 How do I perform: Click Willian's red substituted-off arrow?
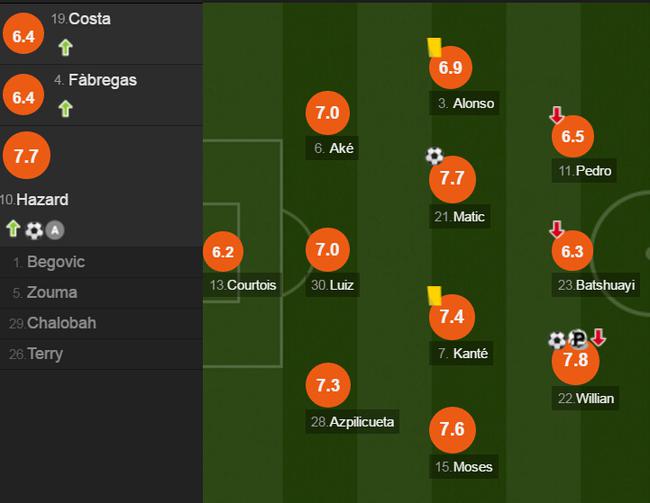(598, 338)
